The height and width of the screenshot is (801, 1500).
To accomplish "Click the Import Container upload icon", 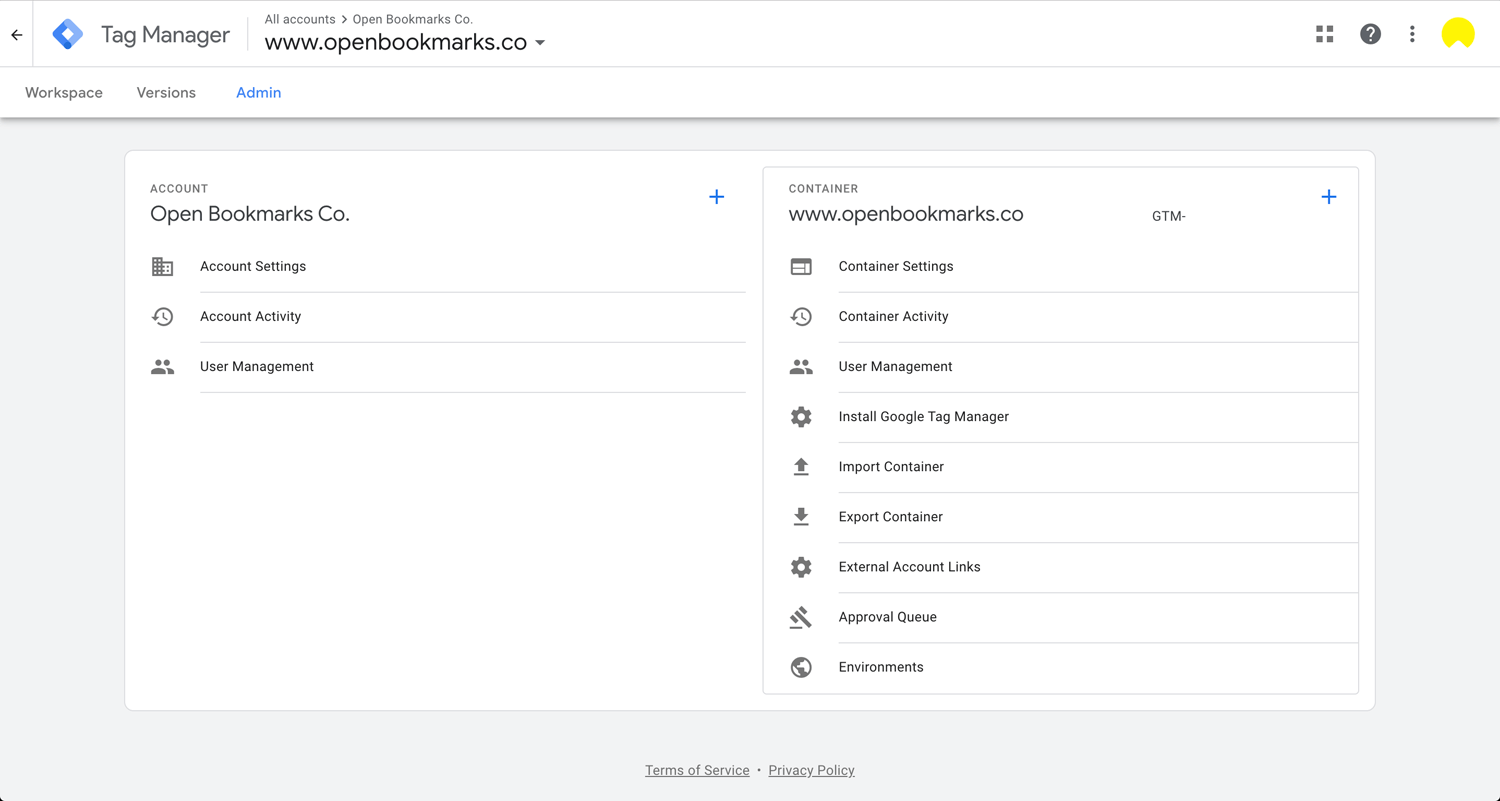I will point(801,467).
